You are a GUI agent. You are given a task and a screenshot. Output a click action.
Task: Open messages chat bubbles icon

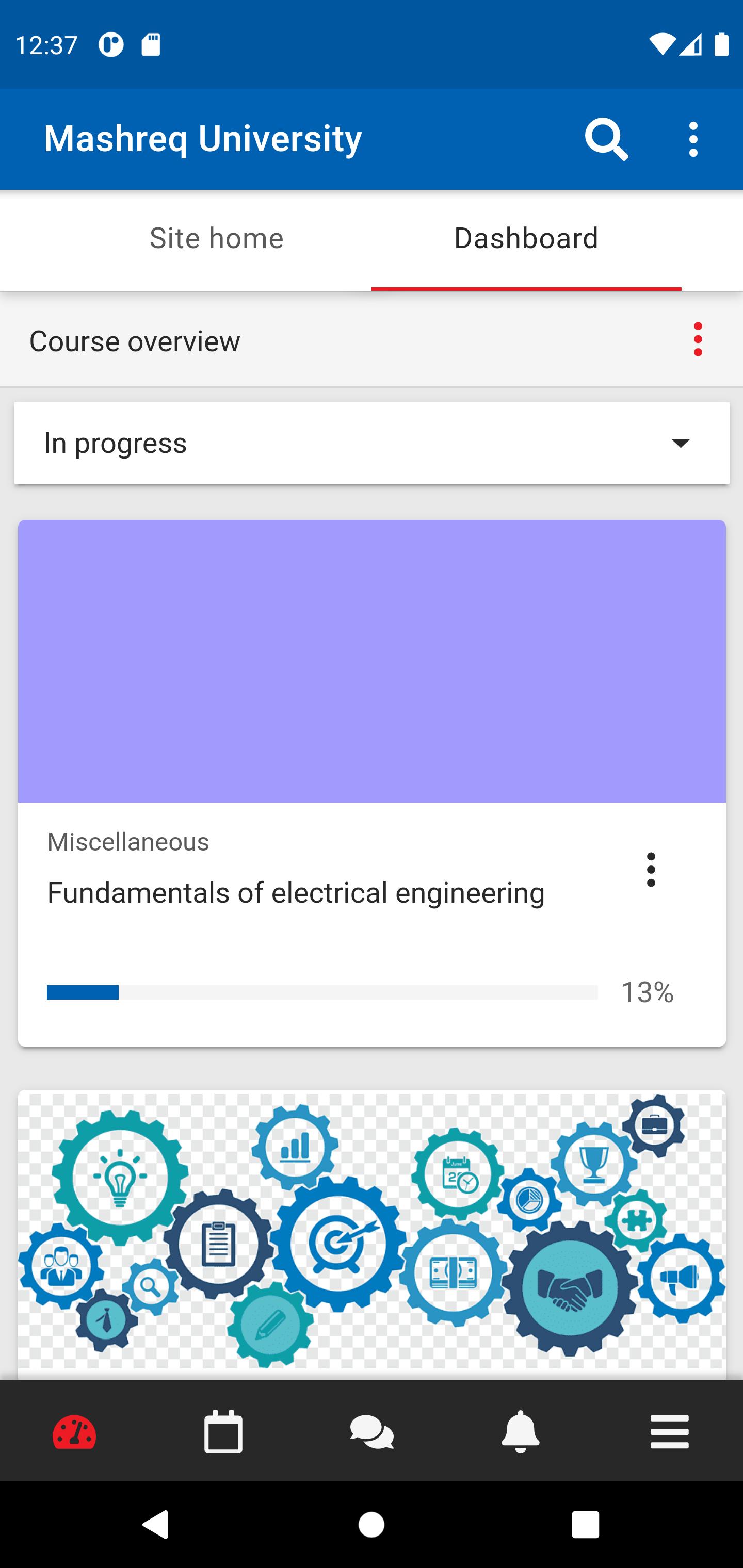[372, 1432]
